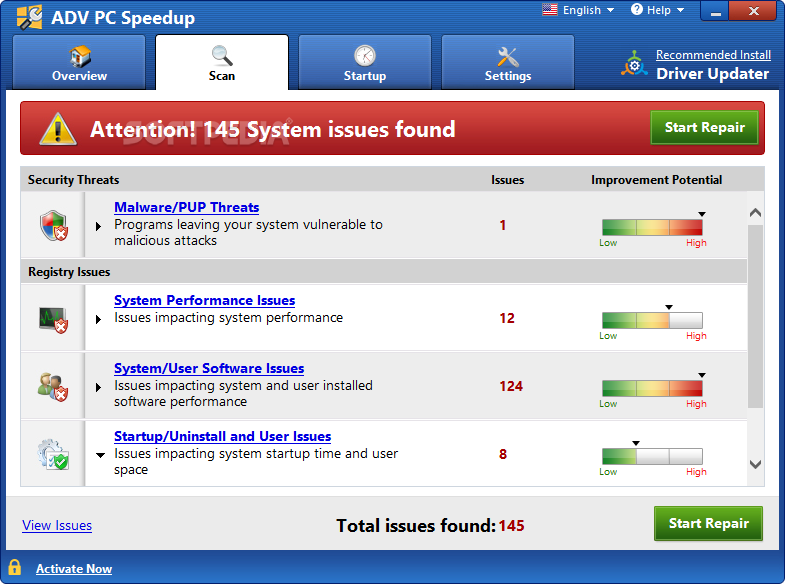785x584 pixels.
Task: Click the Registry Issues section header
Action: point(69,272)
